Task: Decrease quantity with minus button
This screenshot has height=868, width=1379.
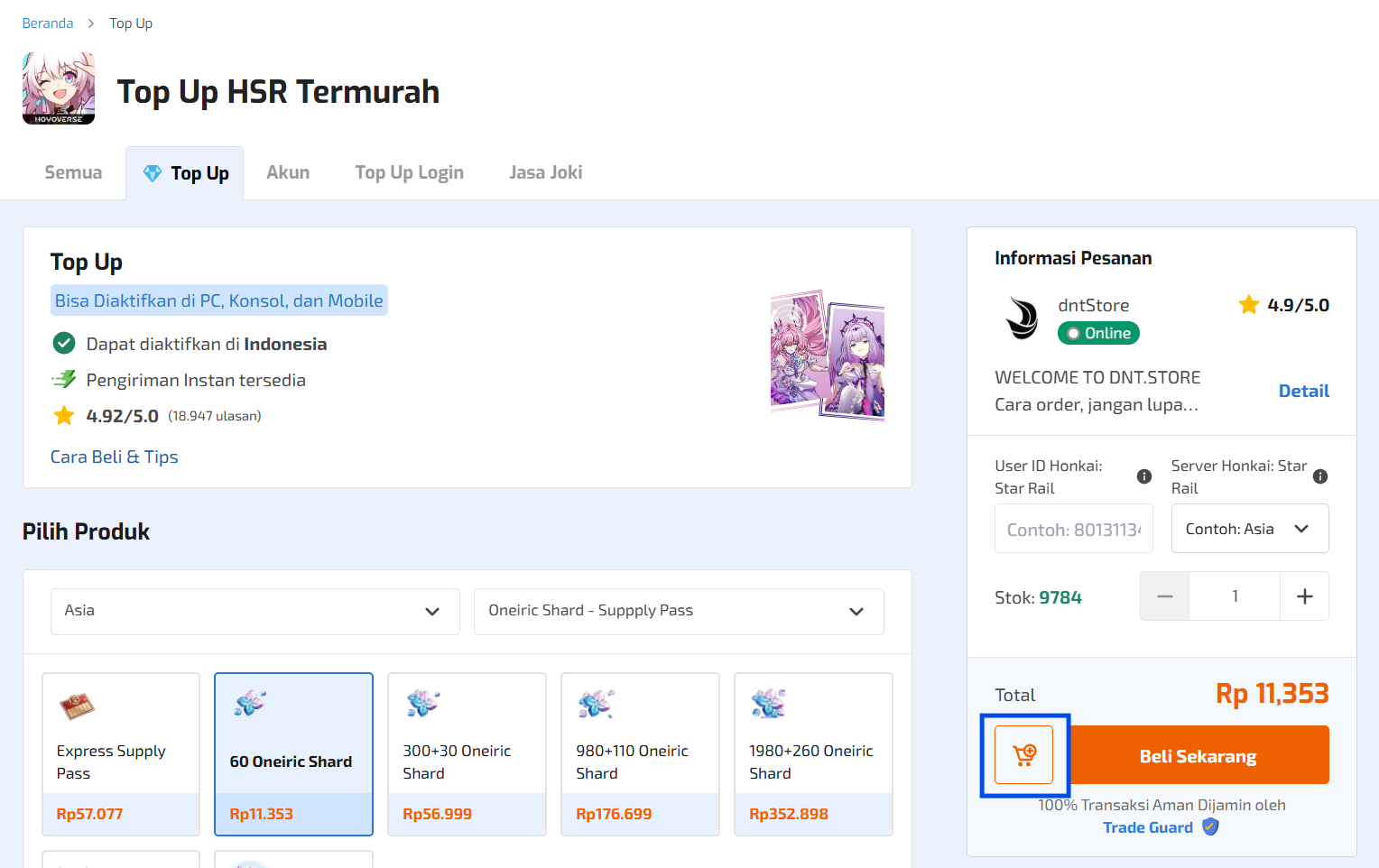Action: (1164, 596)
